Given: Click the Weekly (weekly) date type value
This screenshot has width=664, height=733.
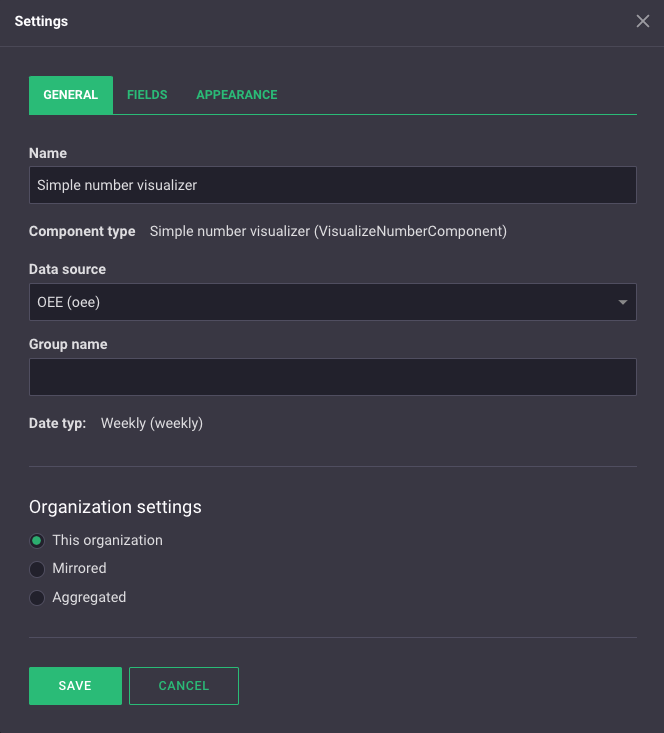Looking at the screenshot, I should tap(152, 424).
